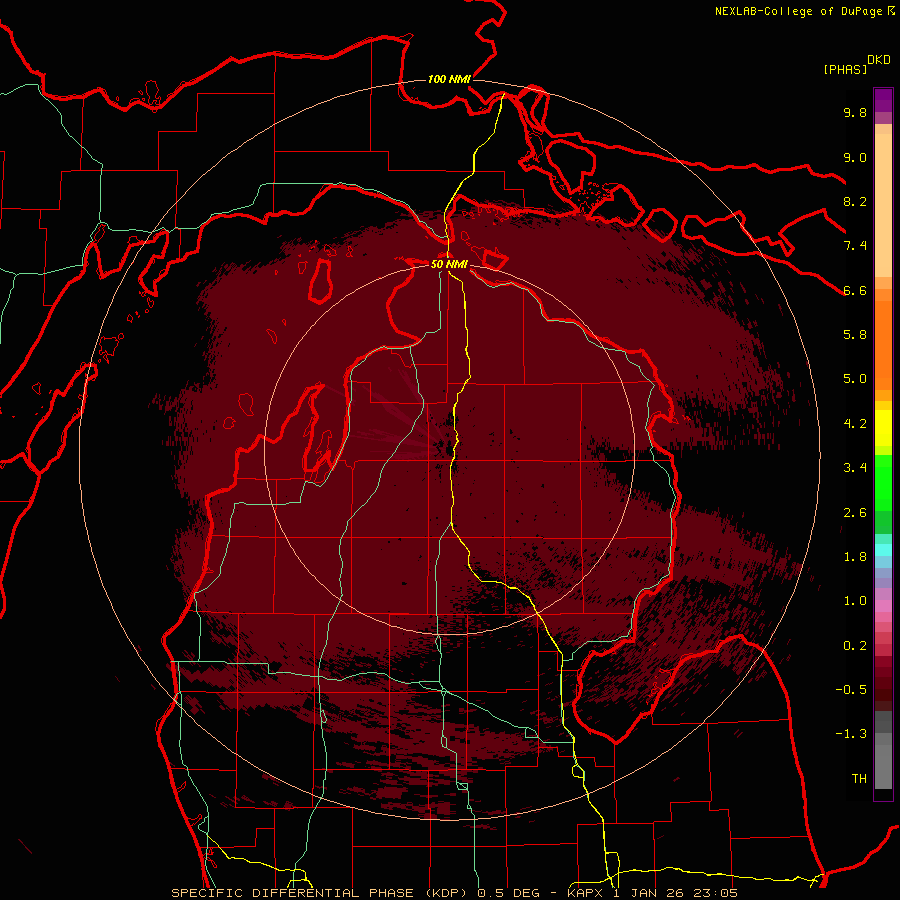
Task: Click the 6.6 value on the color scale
Action: 855,290
